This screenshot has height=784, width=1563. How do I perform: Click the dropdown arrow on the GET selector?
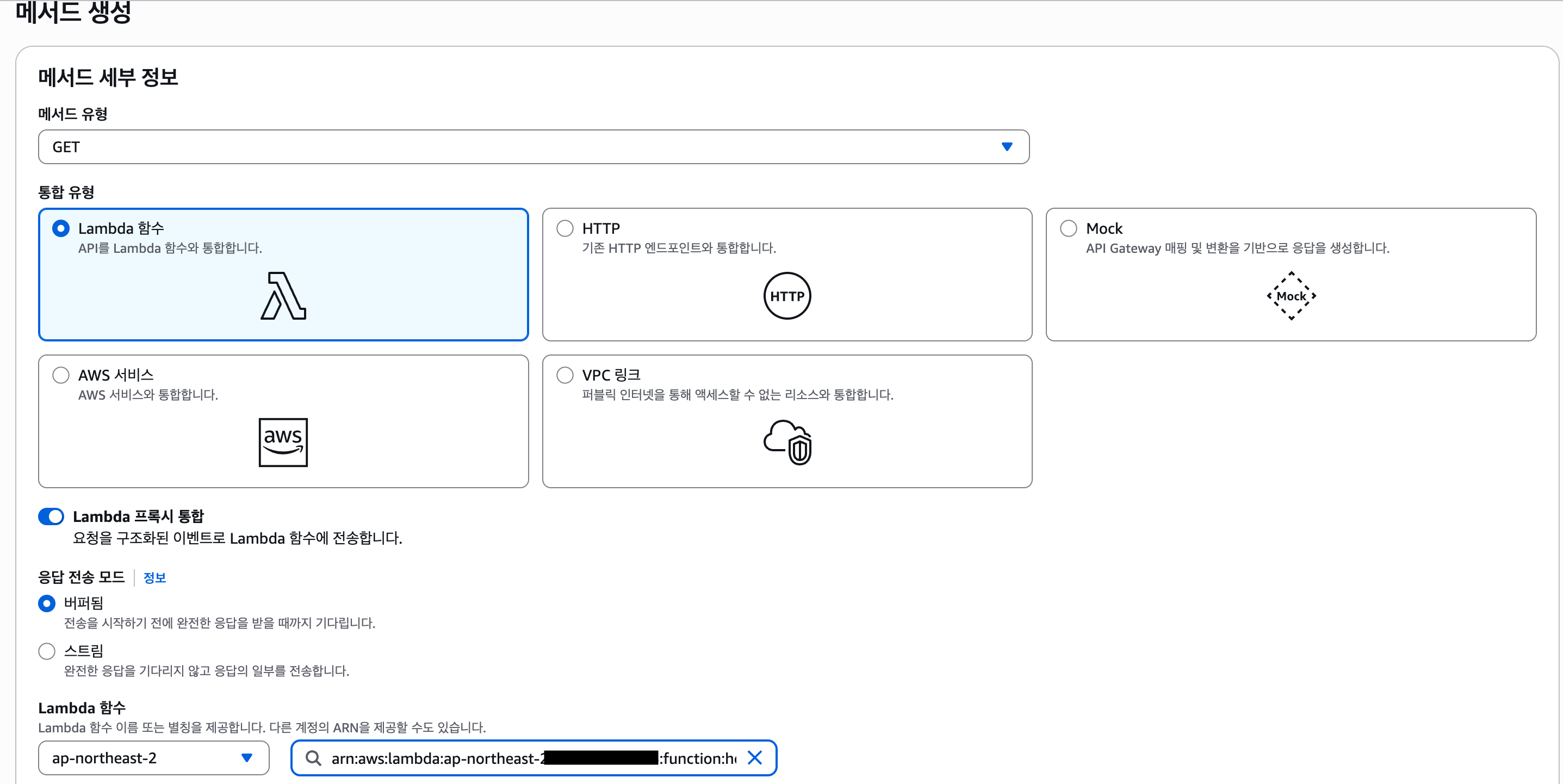1007,146
